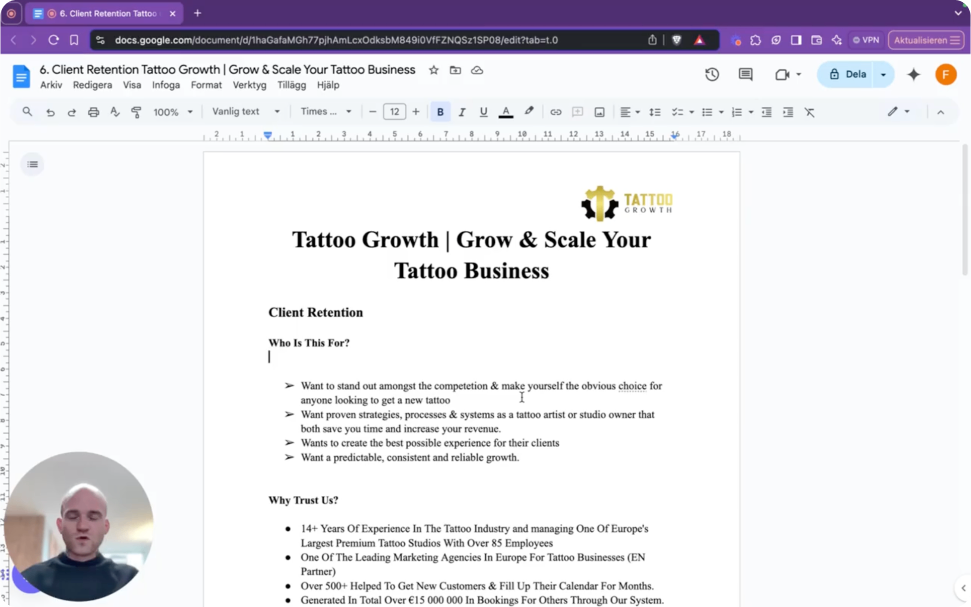
Task: Open line and paragraph spacing
Action: (x=655, y=112)
